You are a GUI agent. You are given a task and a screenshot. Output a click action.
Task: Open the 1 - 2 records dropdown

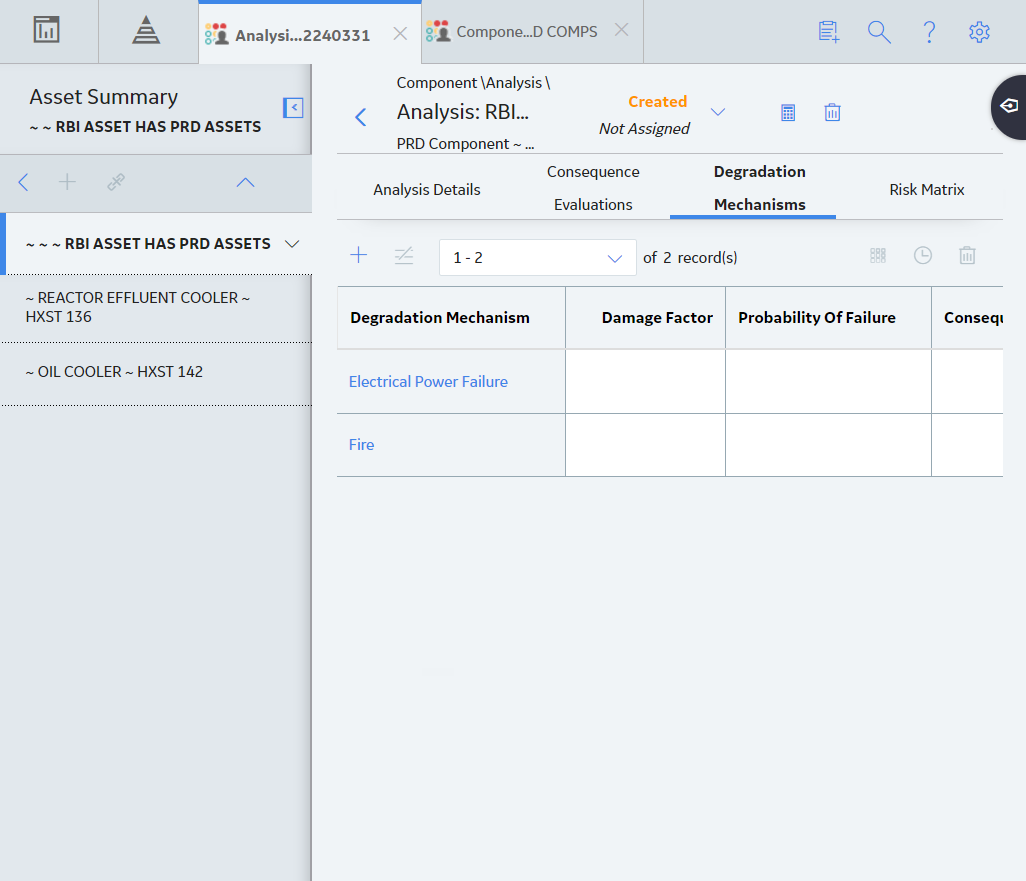[x=537, y=257]
